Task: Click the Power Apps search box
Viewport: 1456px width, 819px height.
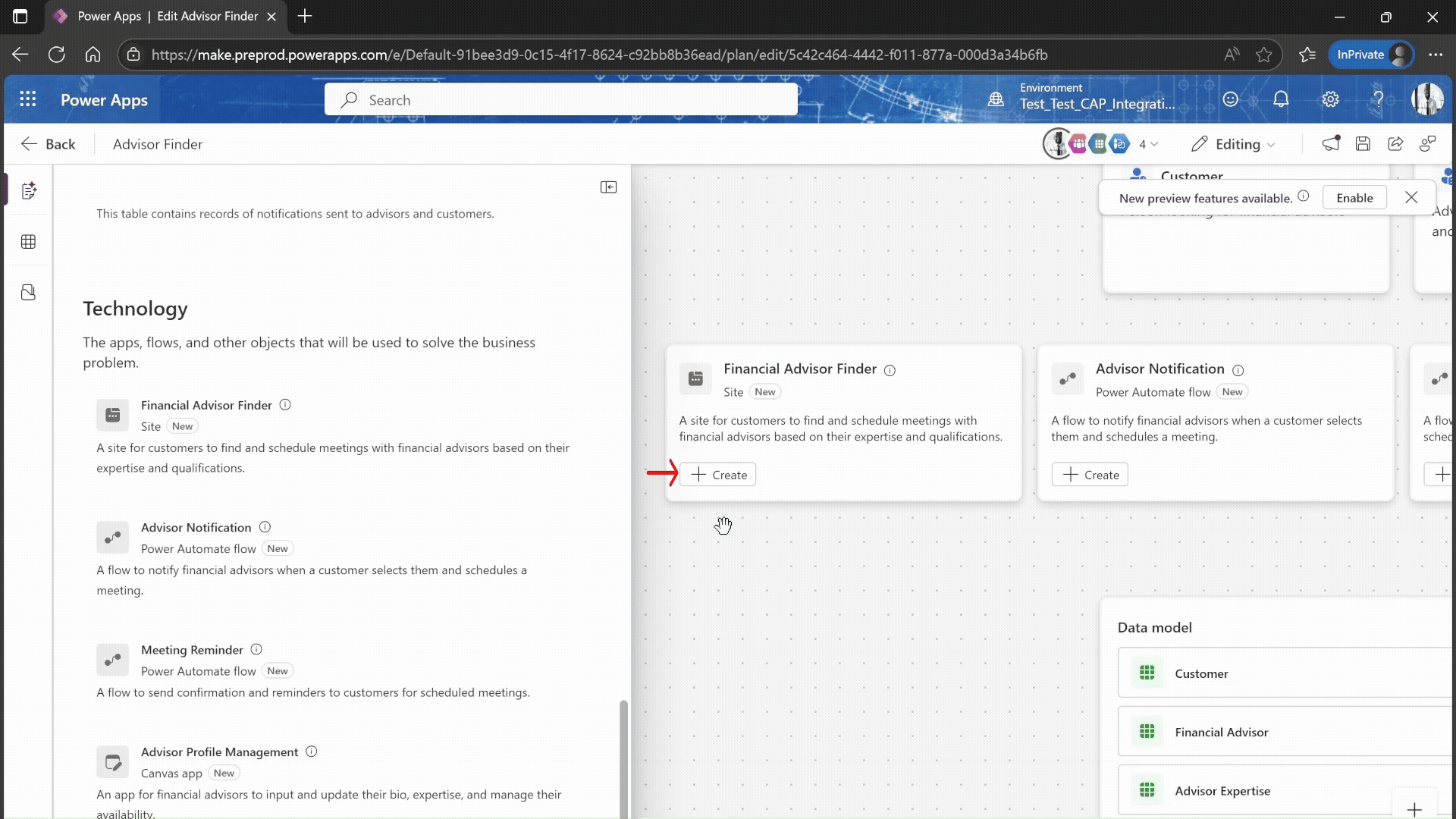Action: click(x=561, y=100)
